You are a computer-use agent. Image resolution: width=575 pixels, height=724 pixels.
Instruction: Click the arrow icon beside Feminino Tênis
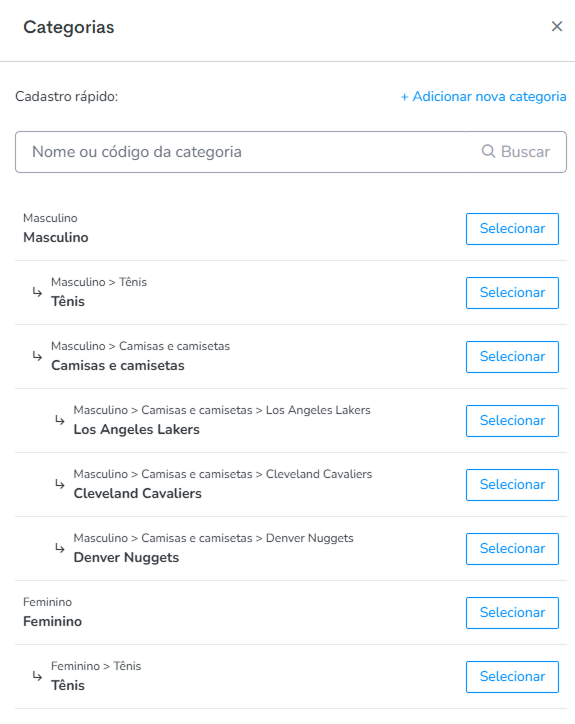(37, 676)
